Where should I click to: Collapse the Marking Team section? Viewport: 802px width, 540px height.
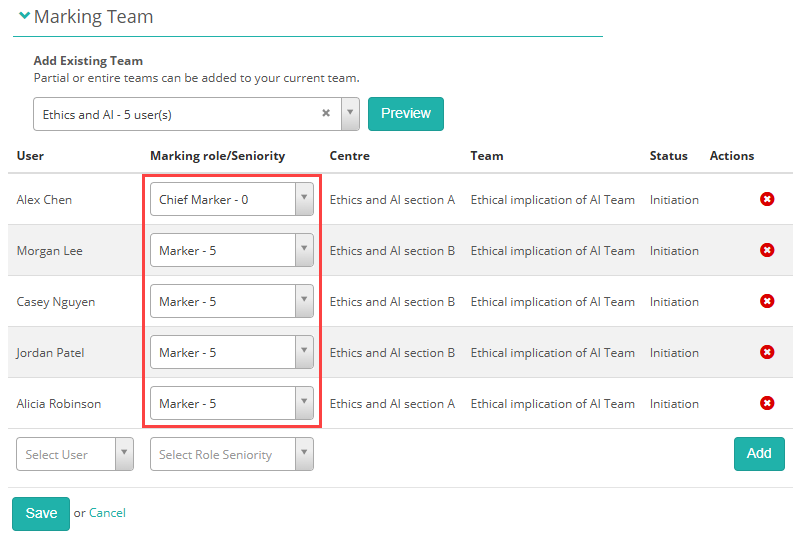pos(24,16)
